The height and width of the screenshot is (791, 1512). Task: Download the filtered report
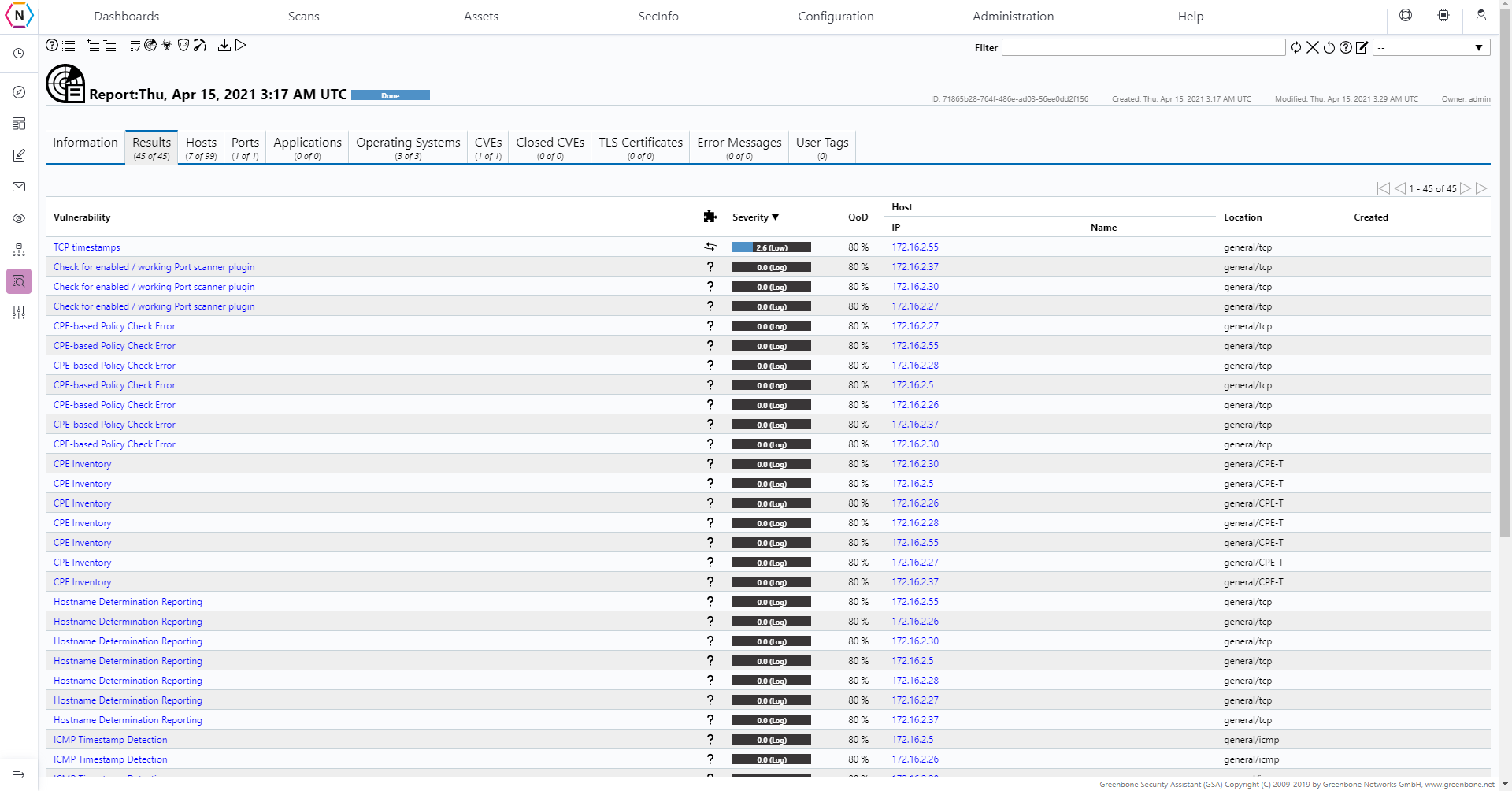tap(224, 46)
